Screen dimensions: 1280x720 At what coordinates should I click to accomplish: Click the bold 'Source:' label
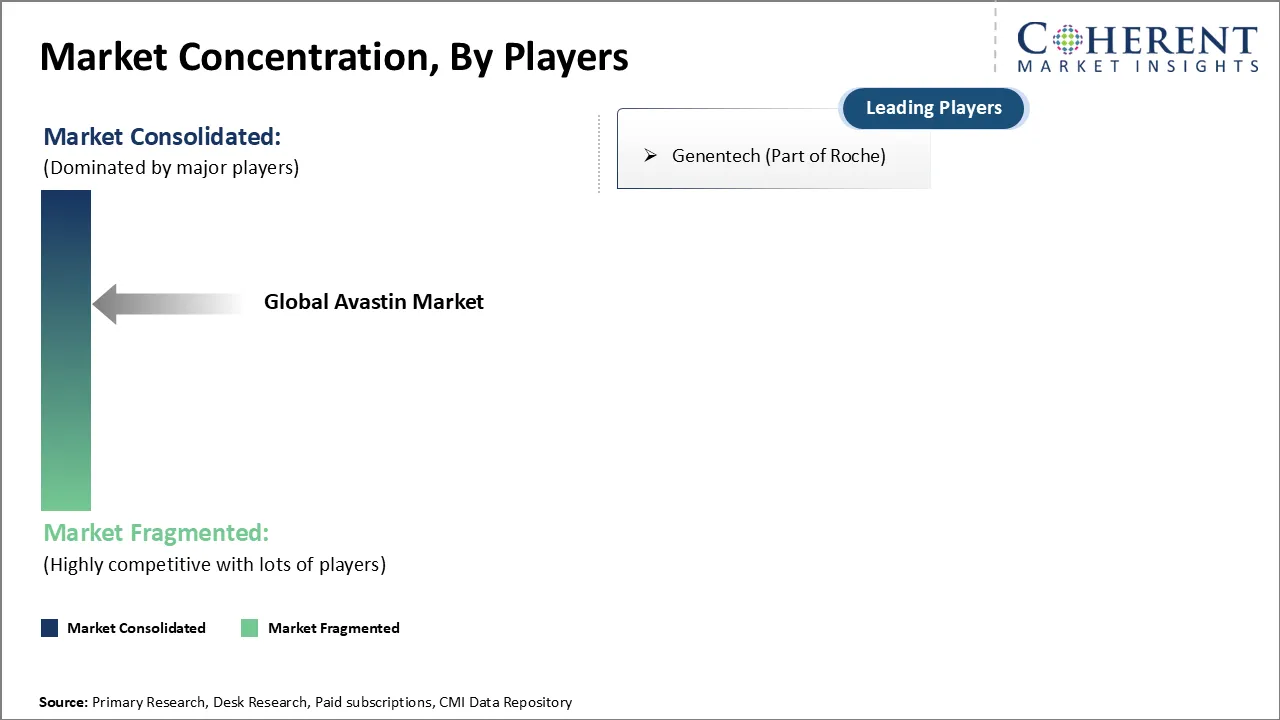coord(63,702)
